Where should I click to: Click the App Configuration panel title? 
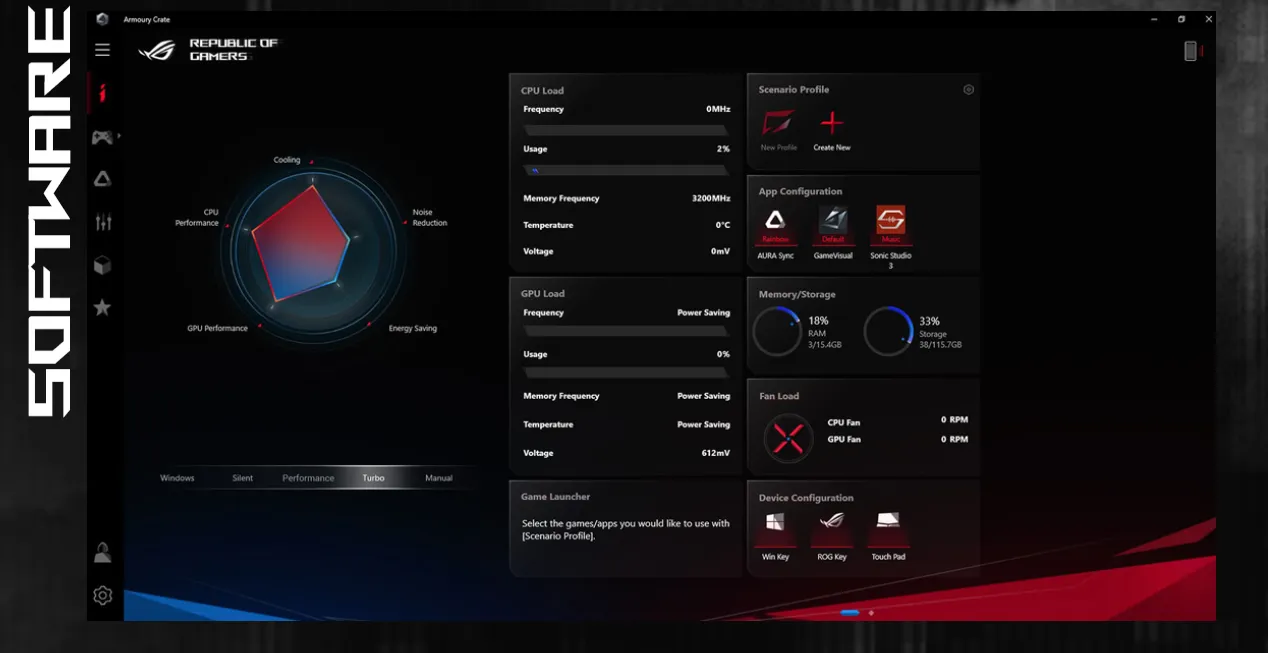(x=800, y=192)
